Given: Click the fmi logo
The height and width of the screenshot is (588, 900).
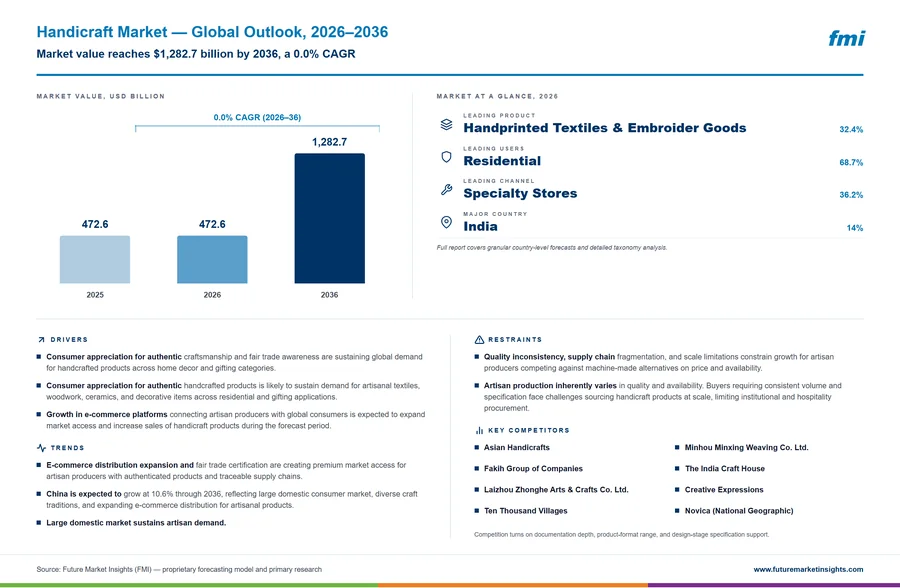Looking at the screenshot, I should [847, 38].
